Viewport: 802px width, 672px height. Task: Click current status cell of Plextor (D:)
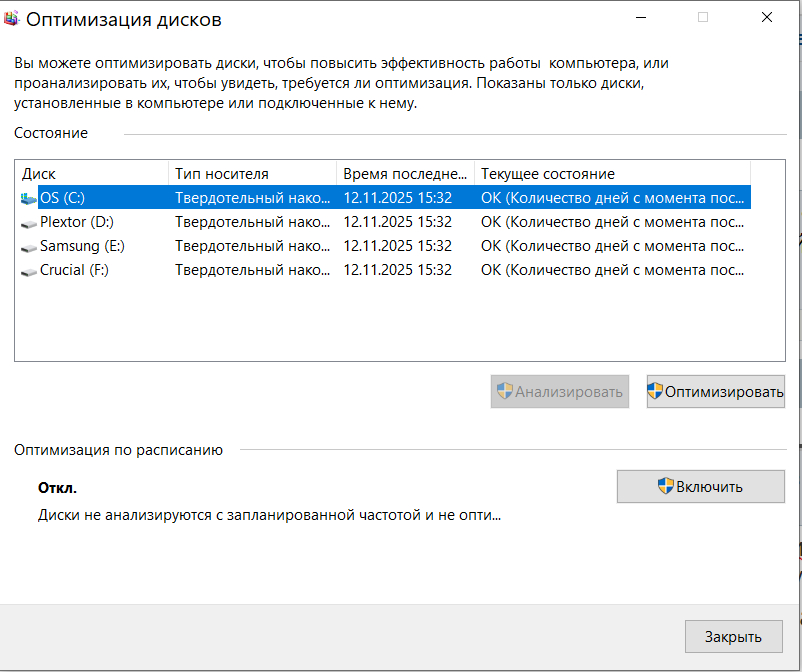point(612,222)
